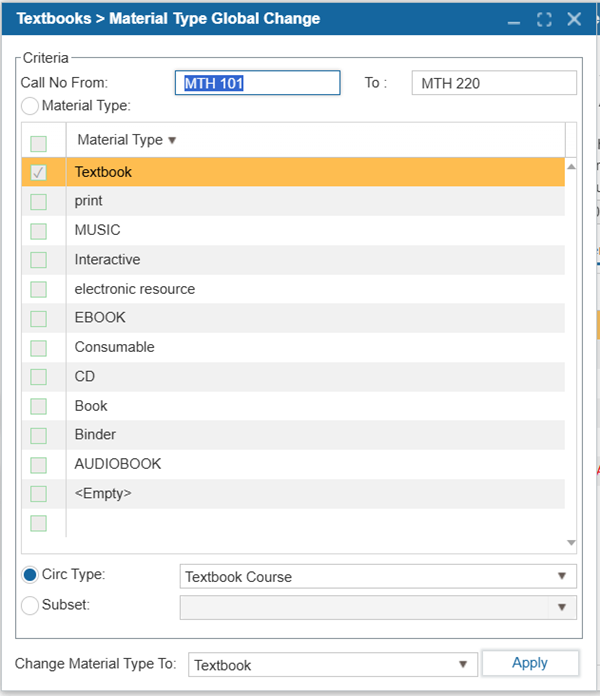The image size is (600, 696).
Task: Select the Material Type radio button
Action: click(x=30, y=106)
